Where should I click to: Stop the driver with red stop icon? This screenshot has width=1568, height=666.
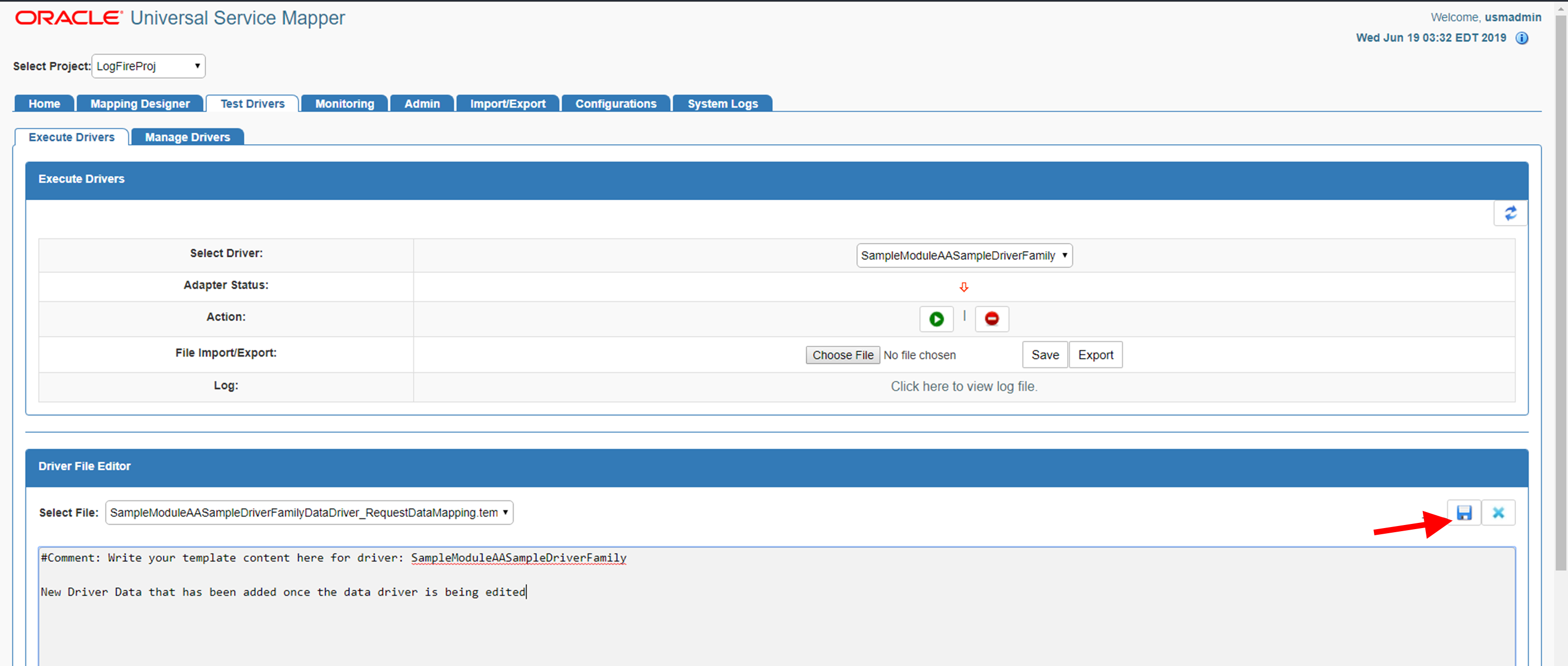991,319
